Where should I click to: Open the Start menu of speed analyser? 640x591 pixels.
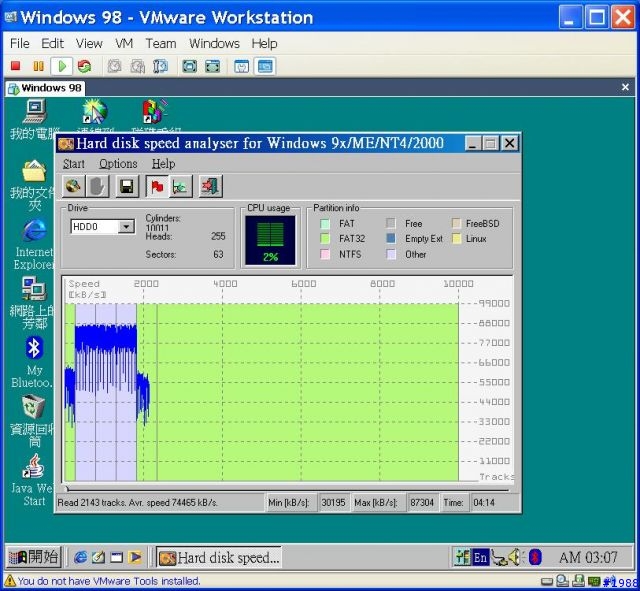(73, 164)
